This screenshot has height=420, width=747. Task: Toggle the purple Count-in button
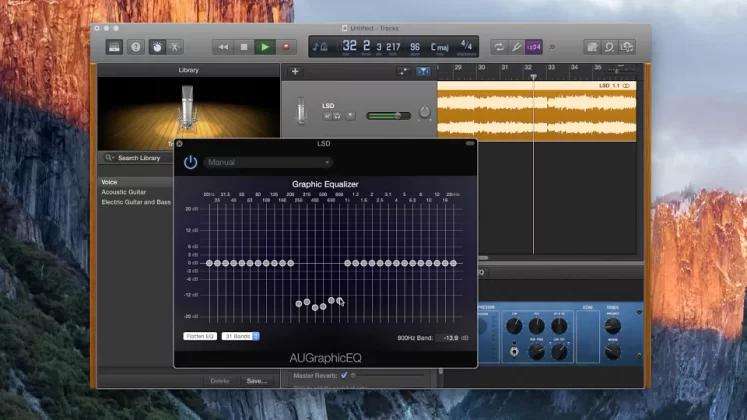(534, 47)
